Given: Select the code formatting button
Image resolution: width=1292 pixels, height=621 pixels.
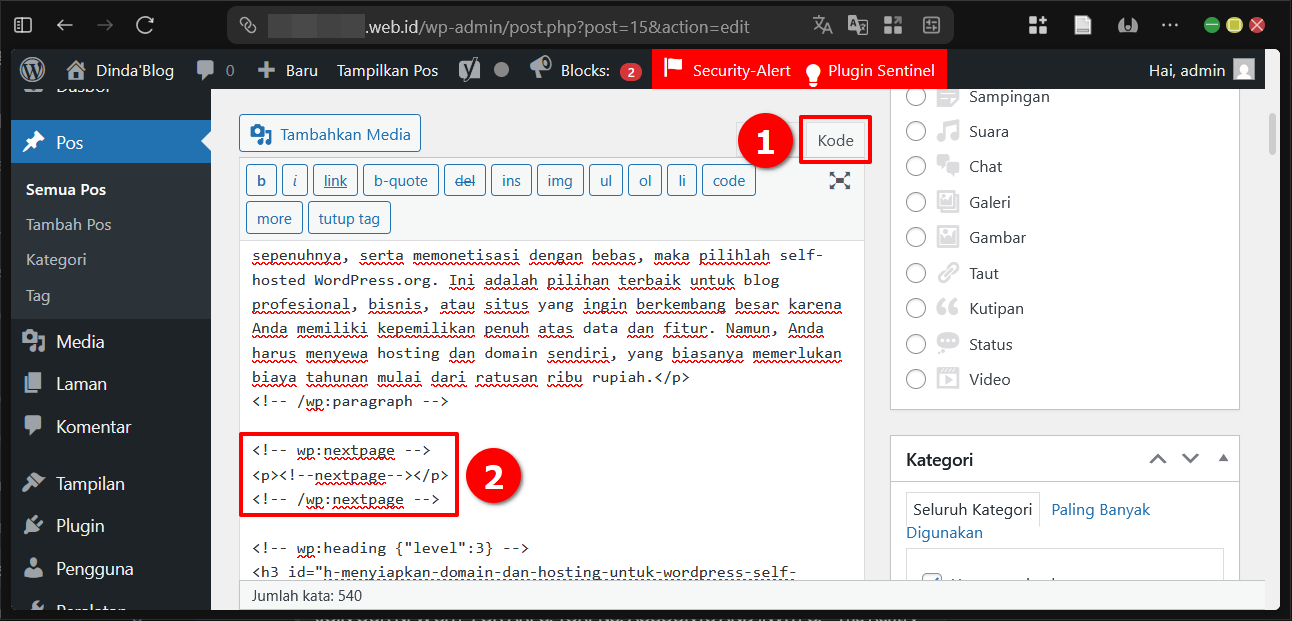Looking at the screenshot, I should 728,179.
